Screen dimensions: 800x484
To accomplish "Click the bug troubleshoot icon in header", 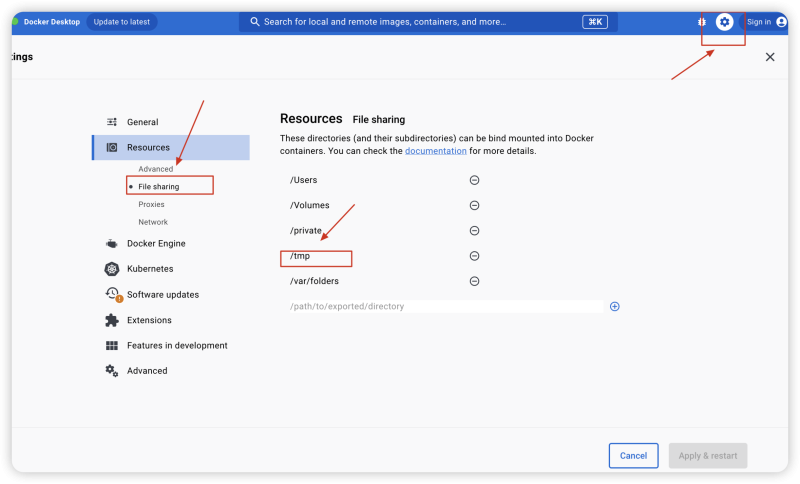I will click(702, 22).
